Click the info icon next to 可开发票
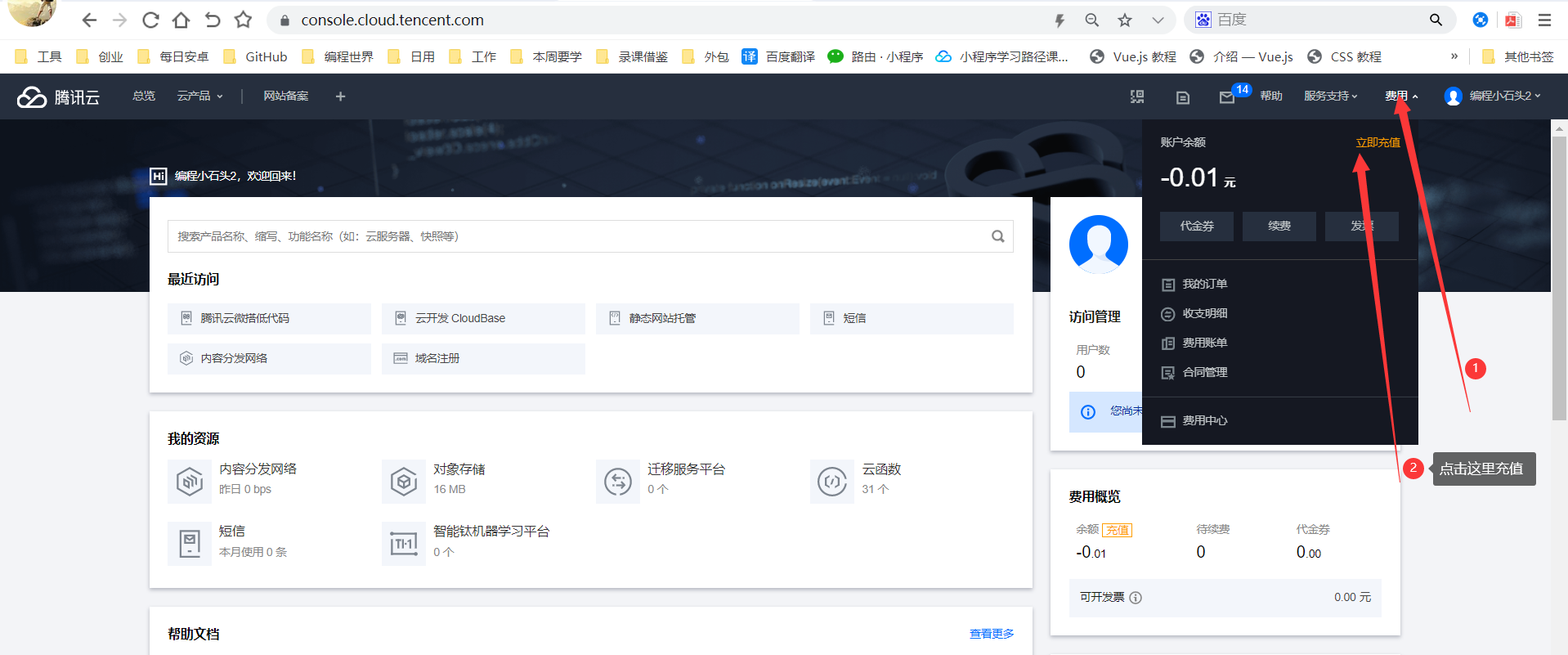The height and width of the screenshot is (655, 1568). [1136, 598]
